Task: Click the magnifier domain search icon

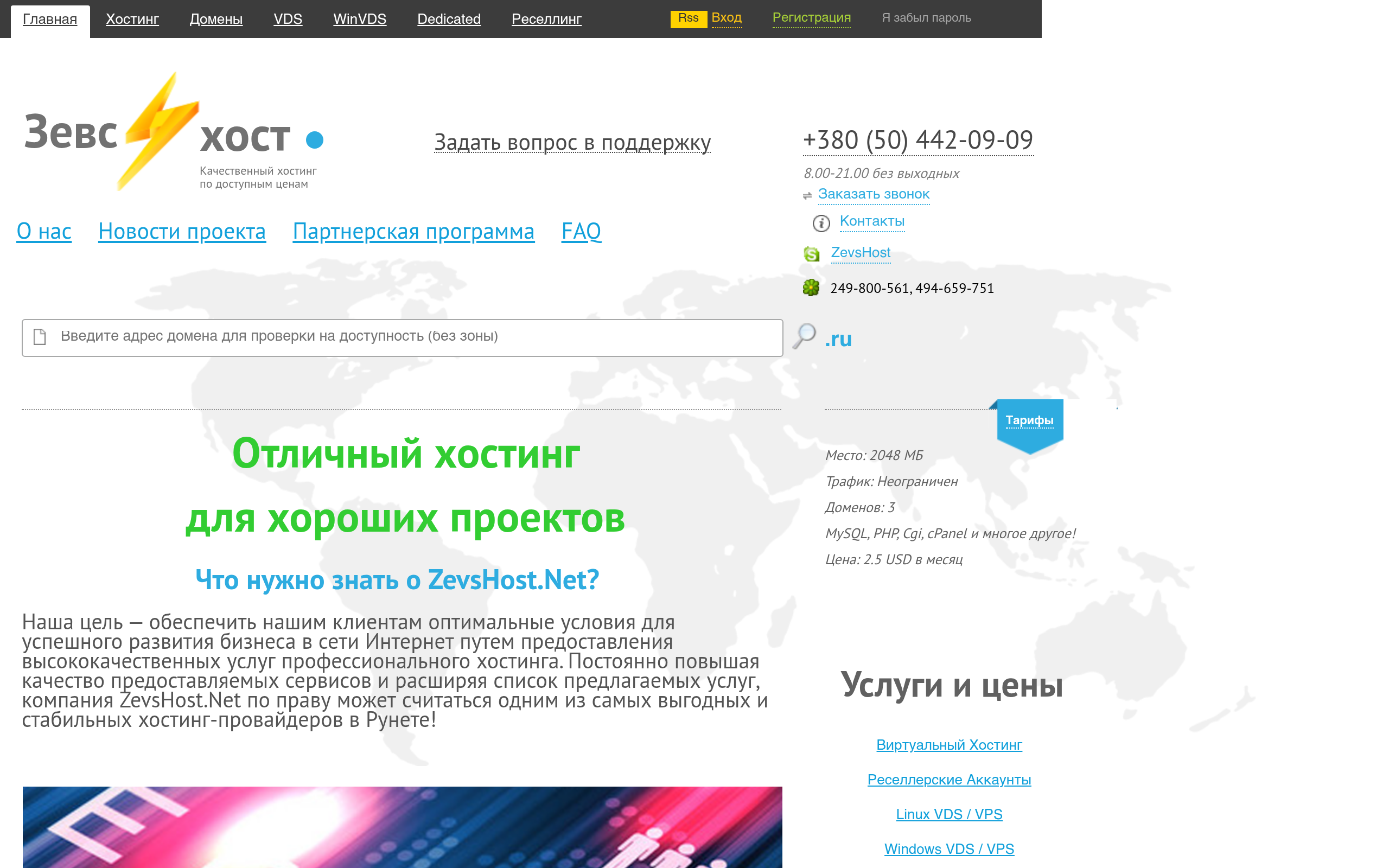Action: point(804,336)
